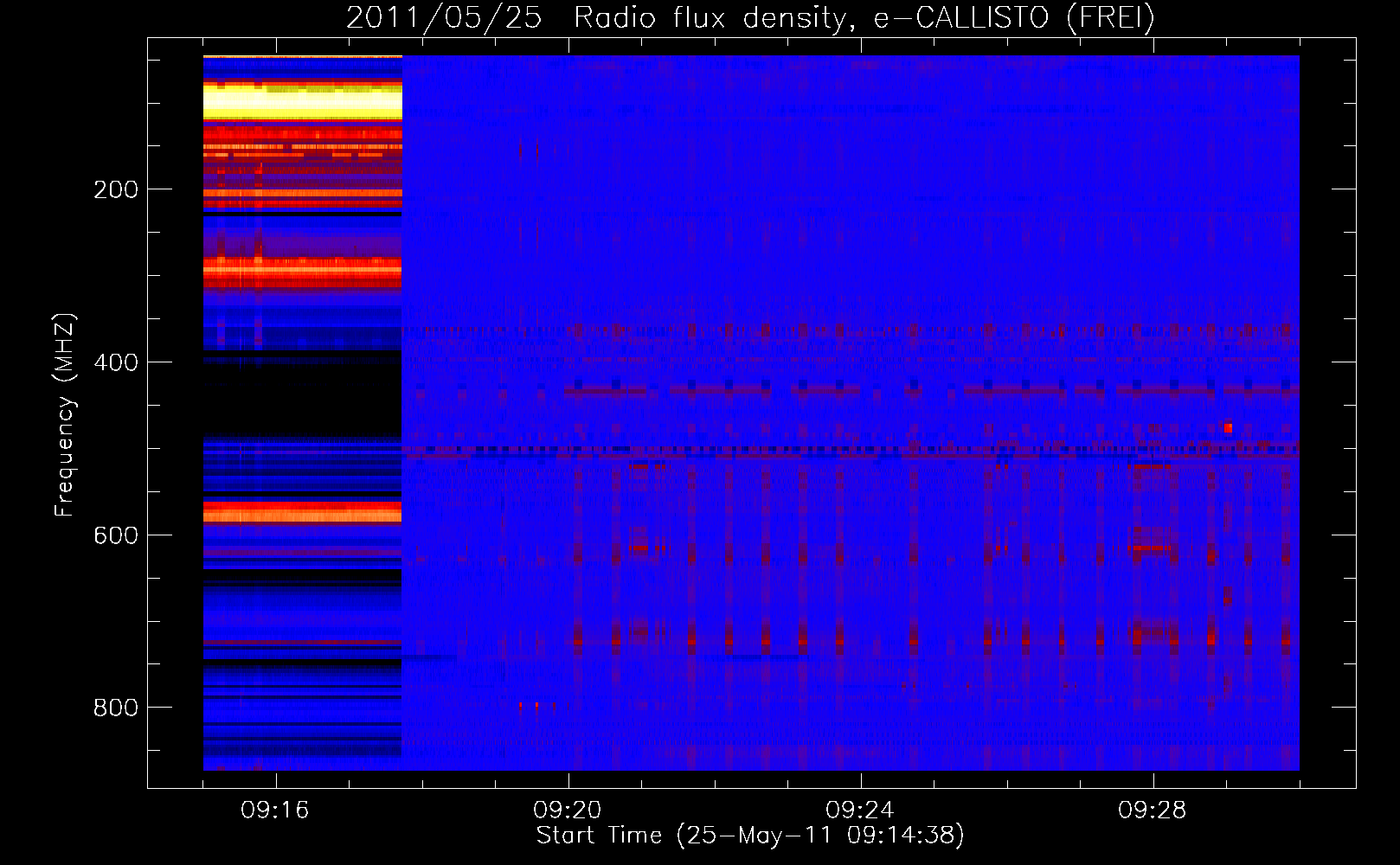Click the 09:24 time tick label
1400x865 pixels.
860,811
